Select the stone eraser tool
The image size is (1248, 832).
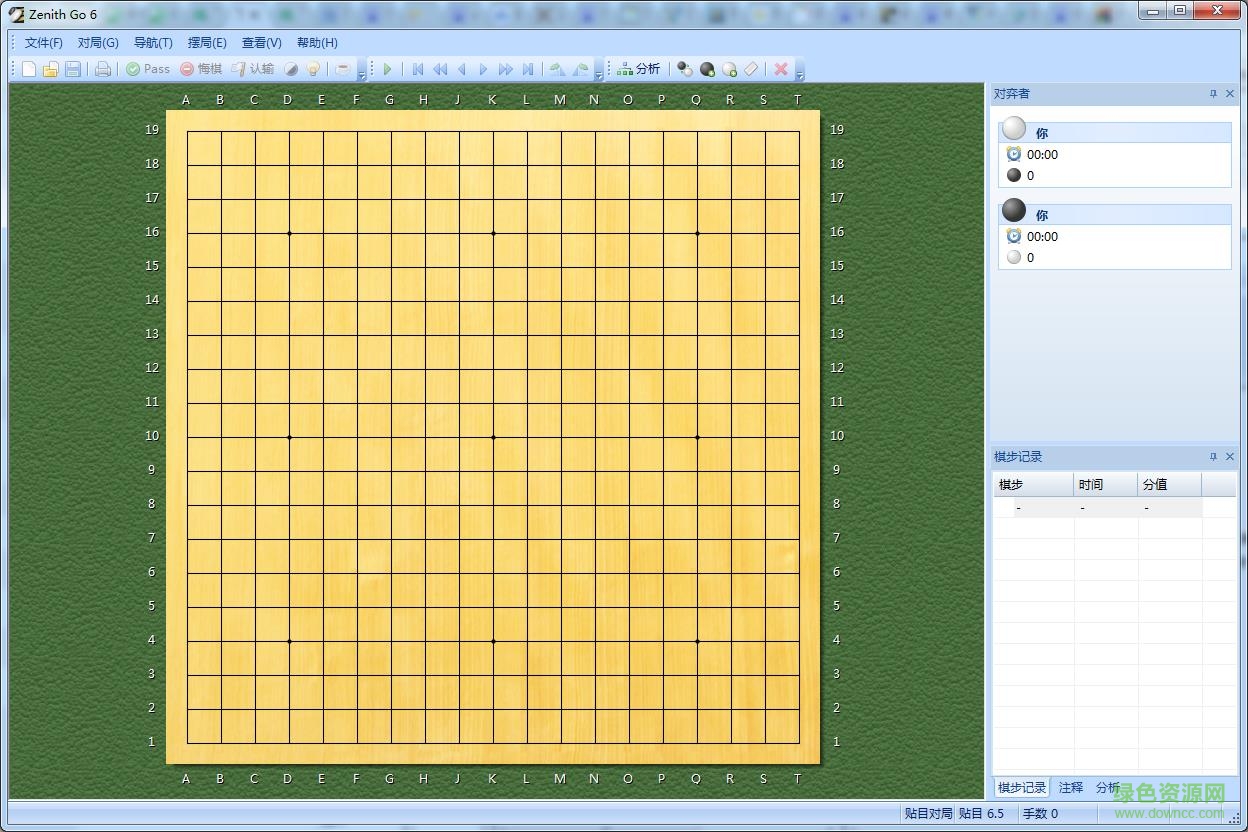752,69
